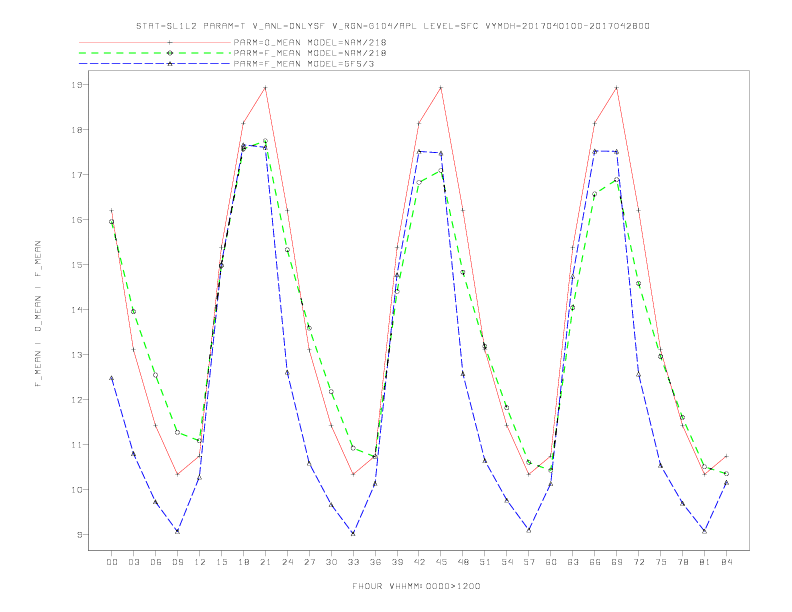
Task: Click y-axis tick label 10
Action: click(x=76, y=490)
